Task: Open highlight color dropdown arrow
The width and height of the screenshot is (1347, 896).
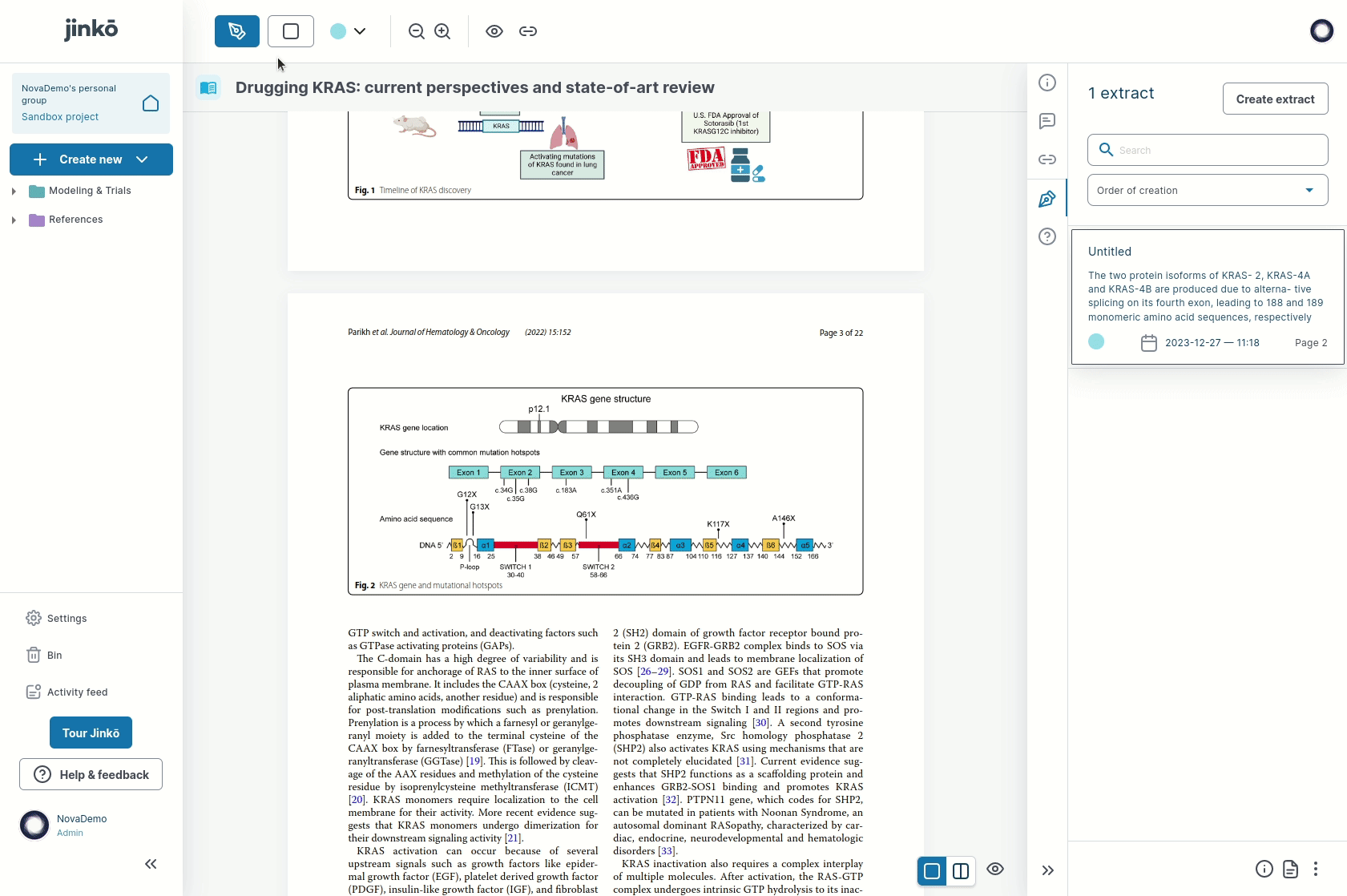Action: [x=360, y=31]
